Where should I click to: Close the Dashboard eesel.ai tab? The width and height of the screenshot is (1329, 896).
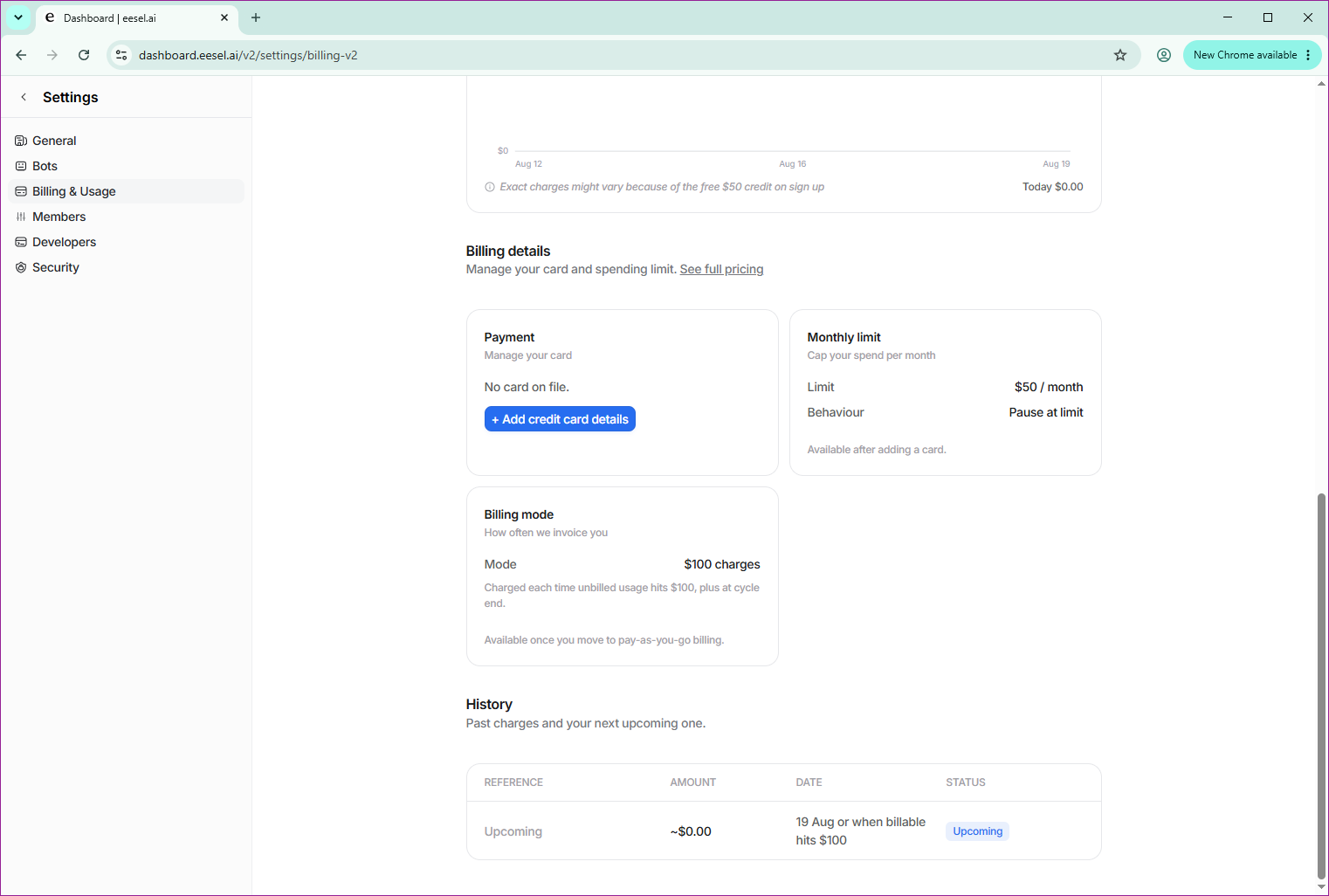tap(224, 17)
